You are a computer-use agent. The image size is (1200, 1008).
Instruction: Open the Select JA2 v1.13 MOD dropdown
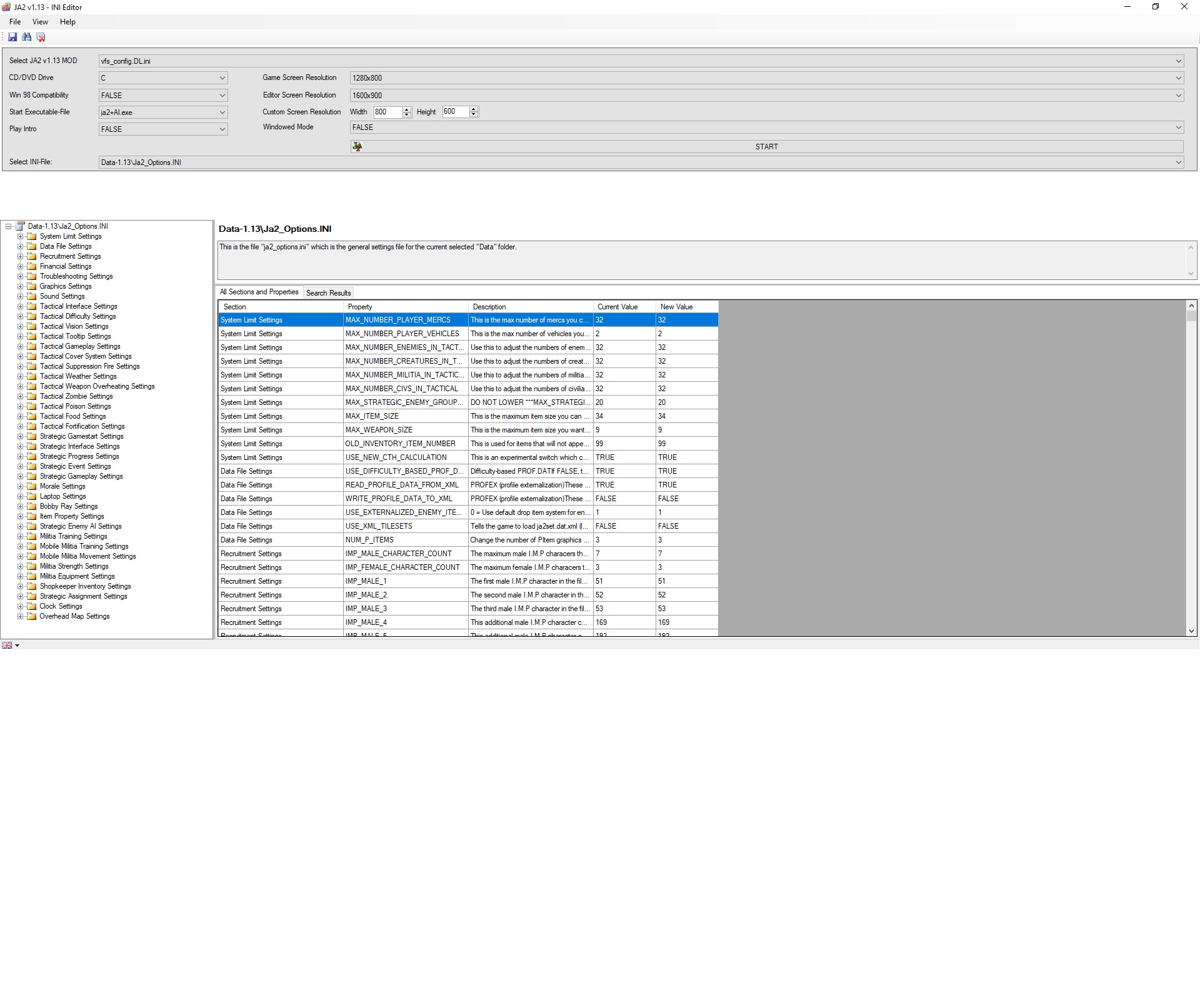coord(641,61)
